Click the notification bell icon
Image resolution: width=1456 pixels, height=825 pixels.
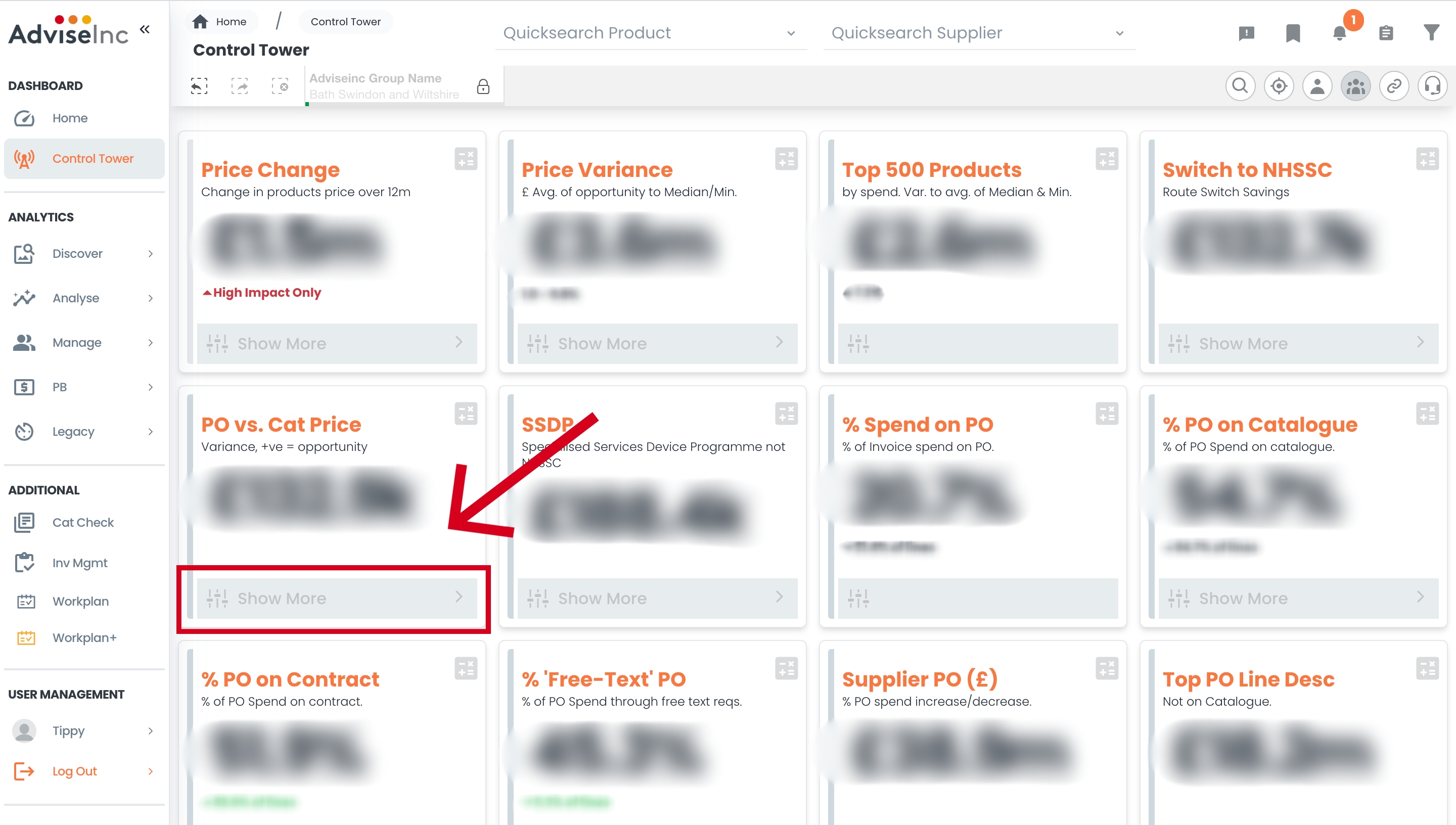(1339, 33)
